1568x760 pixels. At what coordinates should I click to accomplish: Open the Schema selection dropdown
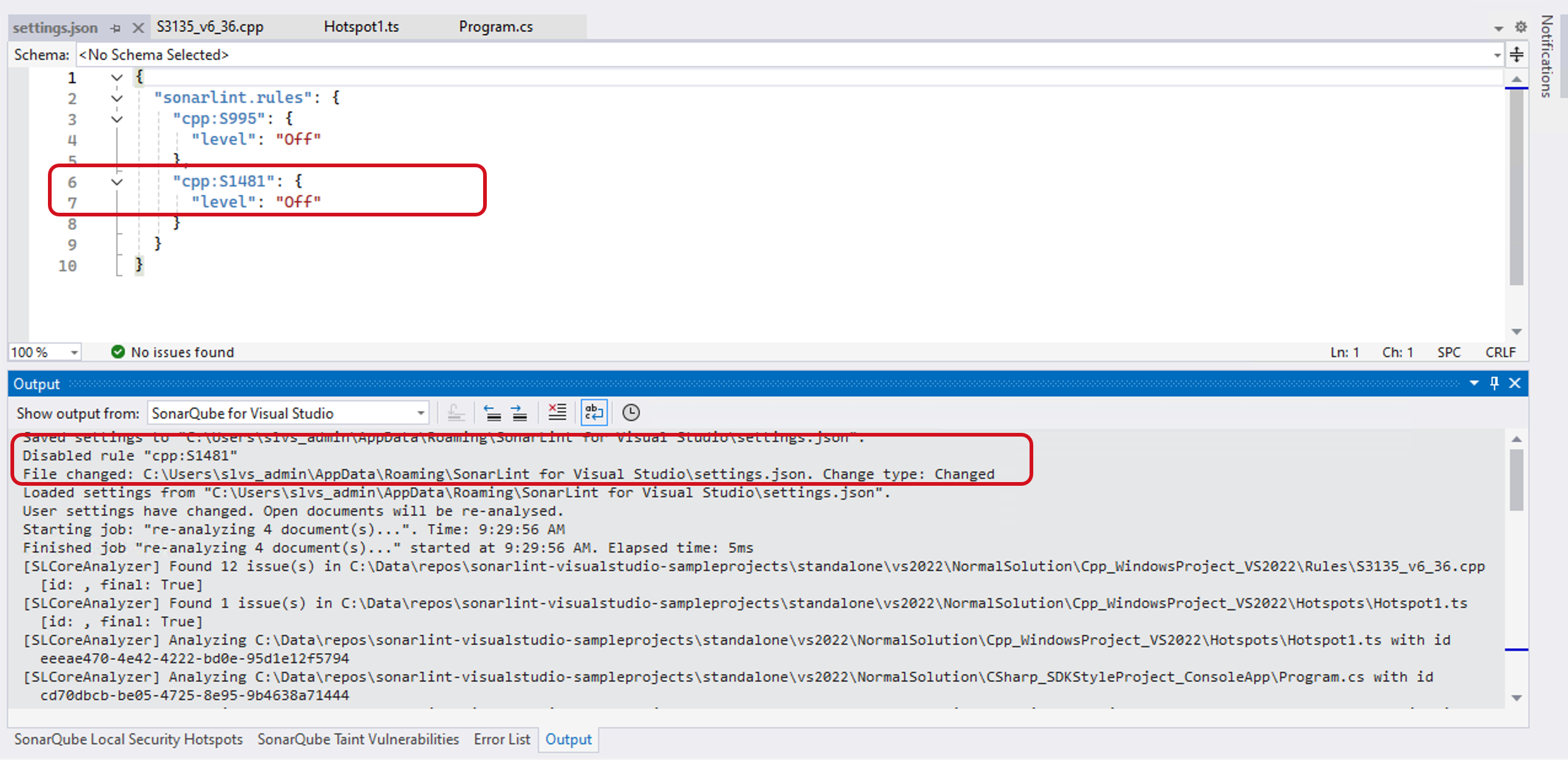[x=1496, y=55]
